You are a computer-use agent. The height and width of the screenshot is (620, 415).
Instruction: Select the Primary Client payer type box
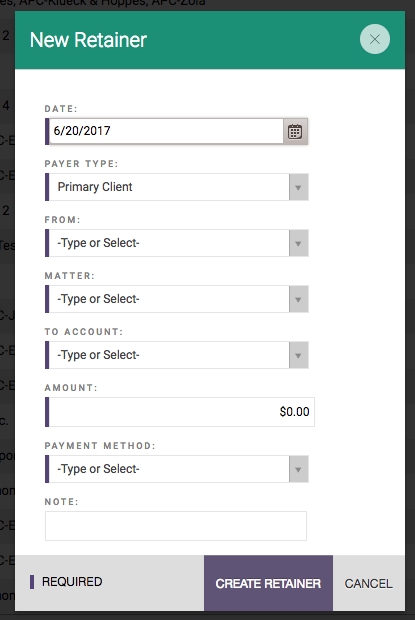(x=169, y=187)
